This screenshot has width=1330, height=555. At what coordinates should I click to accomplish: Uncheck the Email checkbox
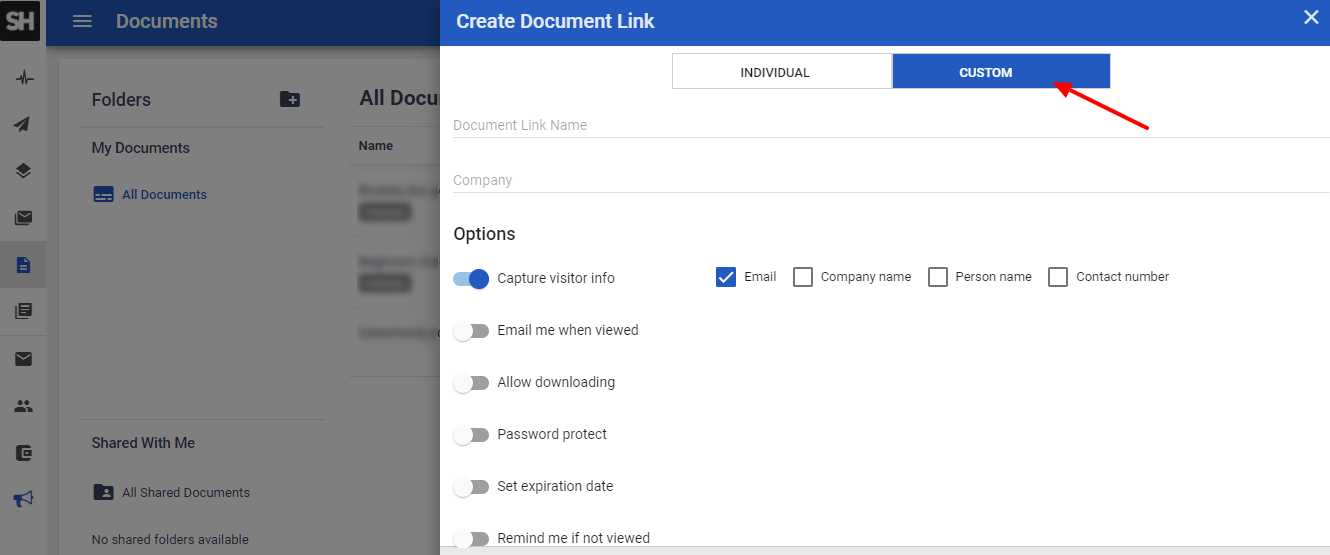726,277
